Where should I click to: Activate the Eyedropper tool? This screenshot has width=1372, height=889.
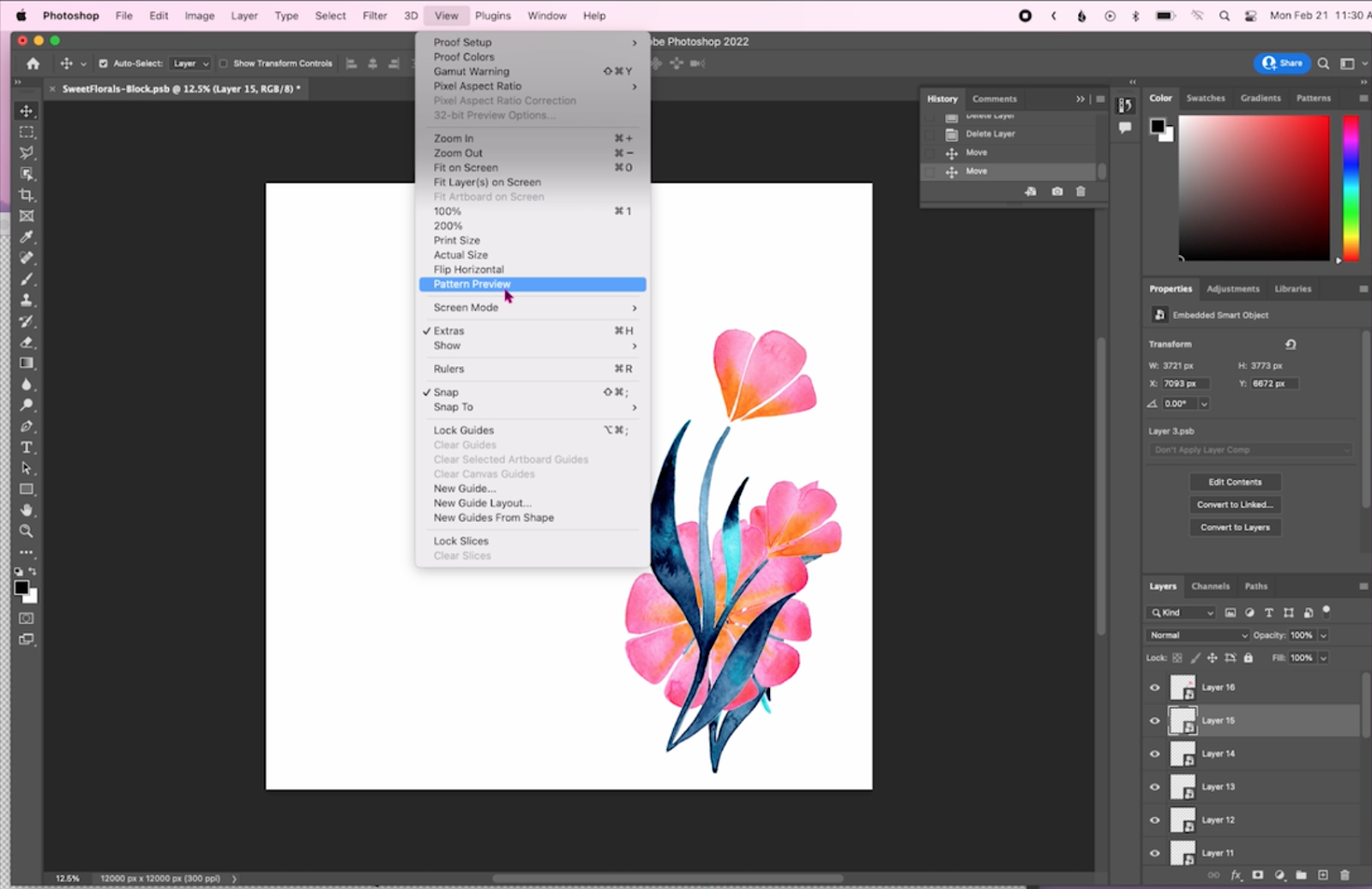pyautogui.click(x=27, y=237)
